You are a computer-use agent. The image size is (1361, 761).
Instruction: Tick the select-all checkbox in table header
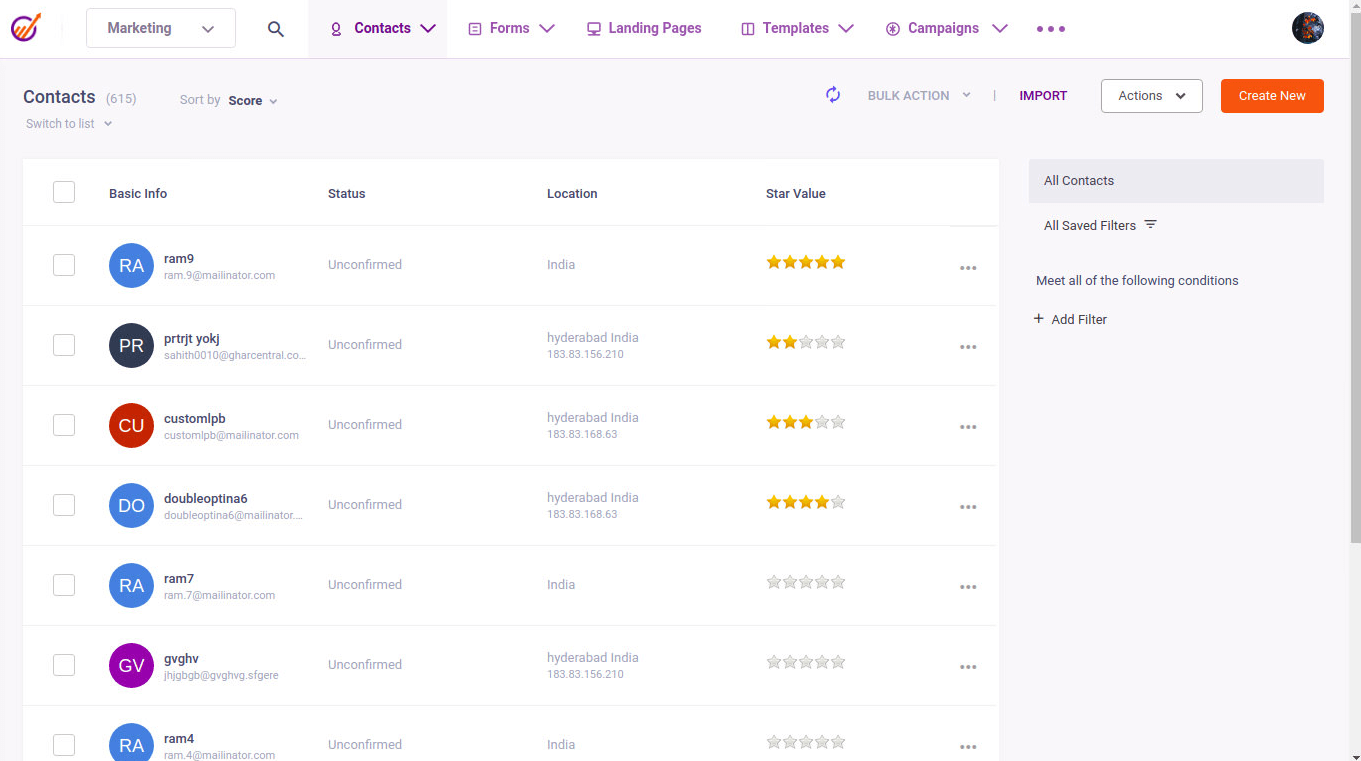64,192
